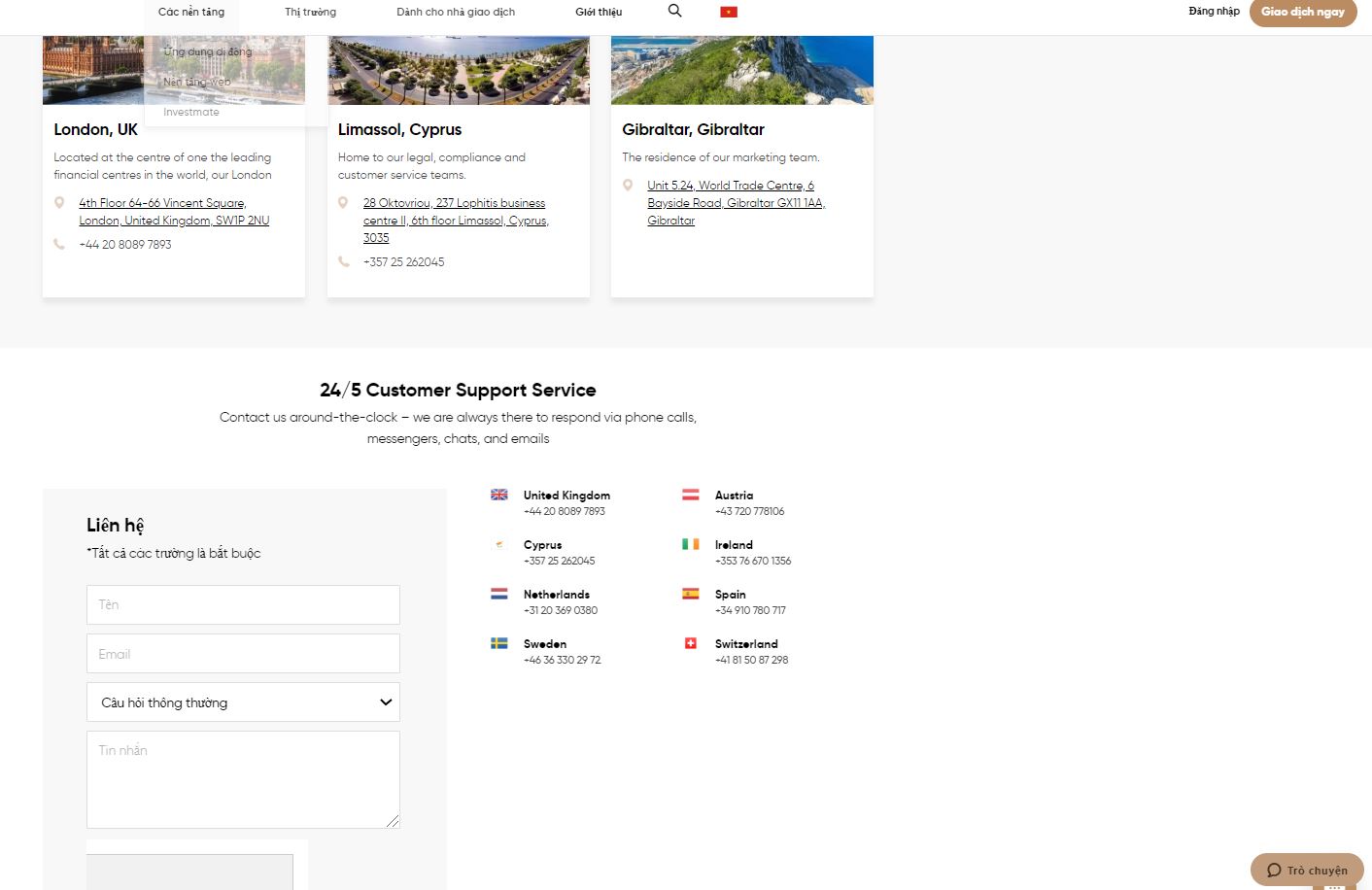1372x890 pixels.
Task: Click the London, UK heading
Action: pos(95,129)
